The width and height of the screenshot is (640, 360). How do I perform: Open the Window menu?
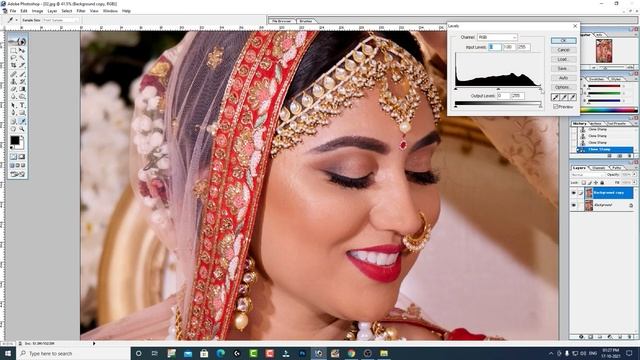click(x=110, y=11)
